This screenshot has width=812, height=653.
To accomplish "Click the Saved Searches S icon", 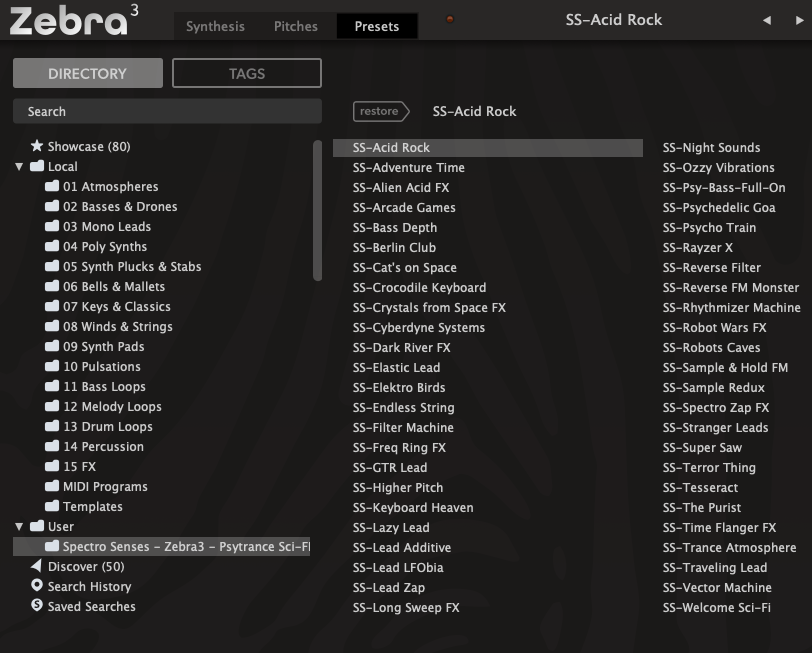I will point(37,605).
